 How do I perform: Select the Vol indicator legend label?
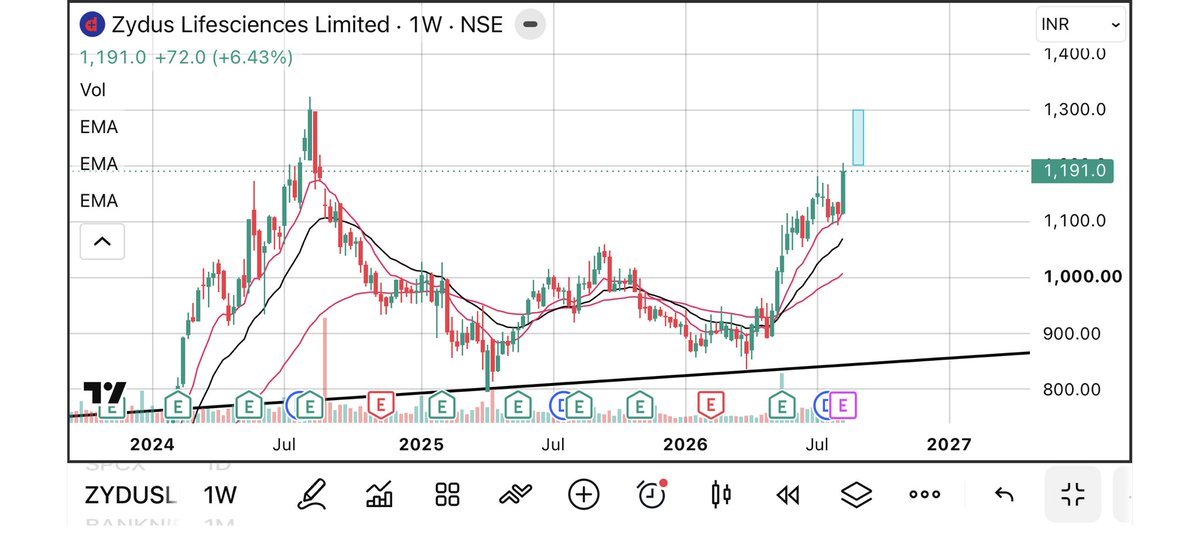click(93, 90)
